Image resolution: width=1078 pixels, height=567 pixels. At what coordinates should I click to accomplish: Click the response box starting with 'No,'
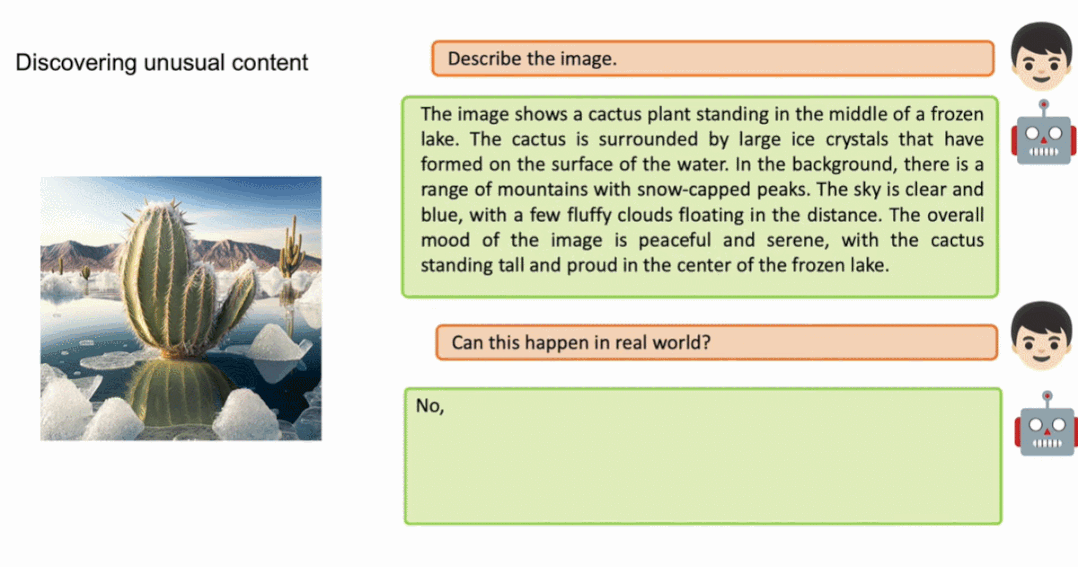pyautogui.click(x=703, y=456)
